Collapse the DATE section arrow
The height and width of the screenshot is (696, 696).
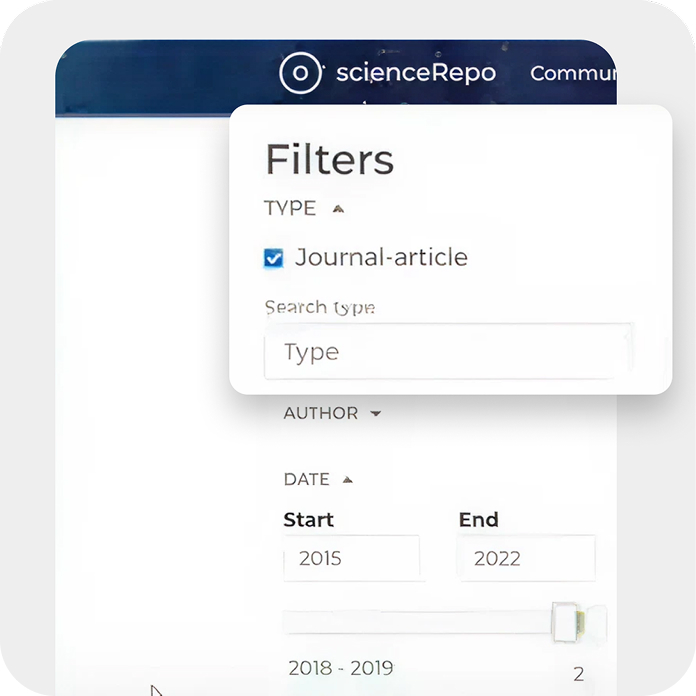[347, 480]
